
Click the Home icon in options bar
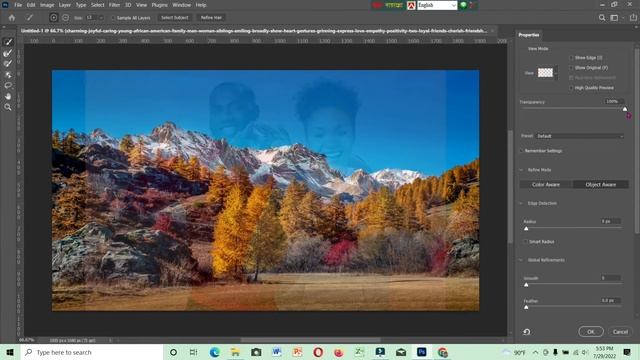point(12,18)
